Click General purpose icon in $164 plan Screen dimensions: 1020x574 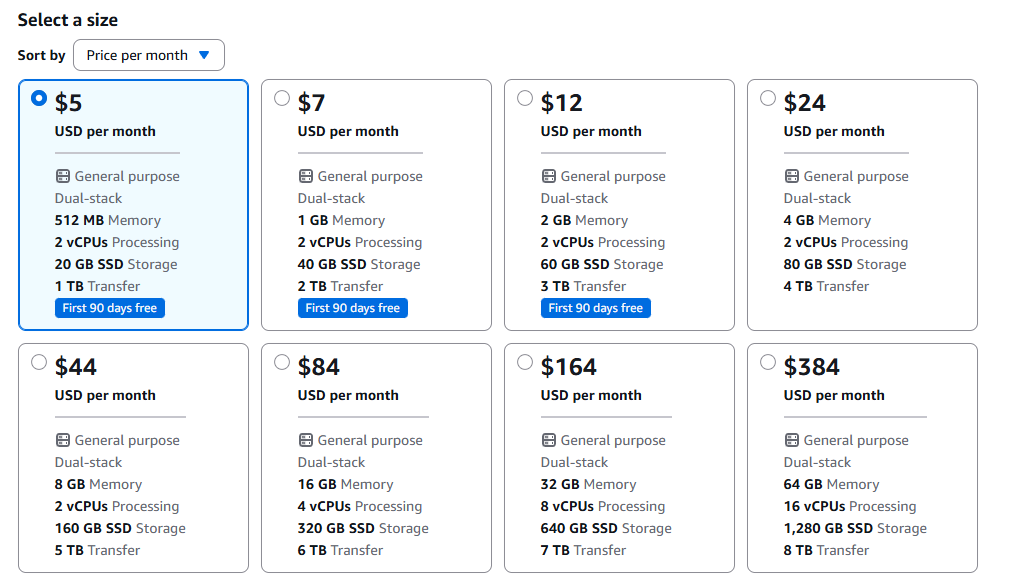click(x=548, y=440)
